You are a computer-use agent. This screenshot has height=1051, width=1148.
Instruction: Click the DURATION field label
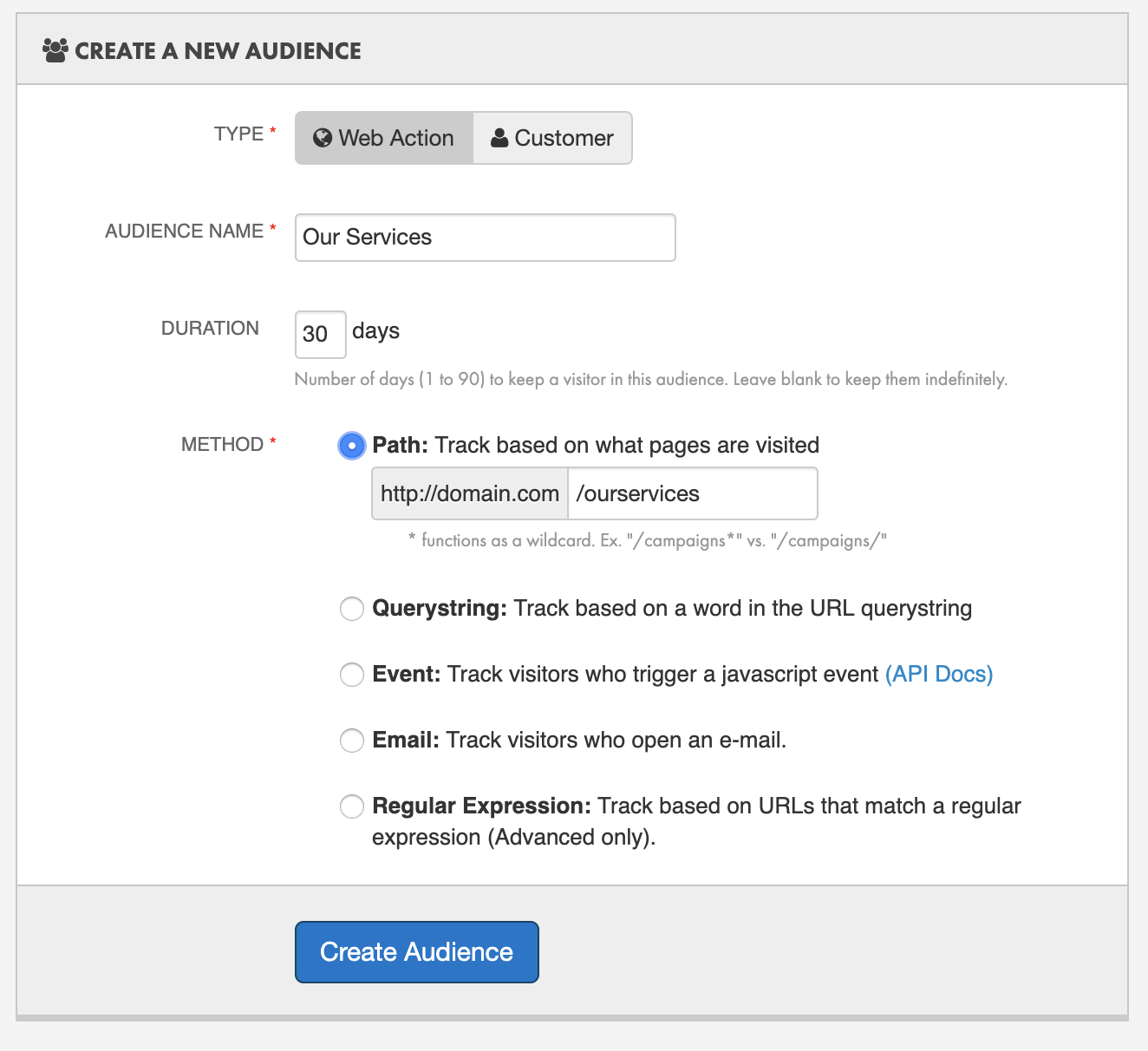point(210,329)
